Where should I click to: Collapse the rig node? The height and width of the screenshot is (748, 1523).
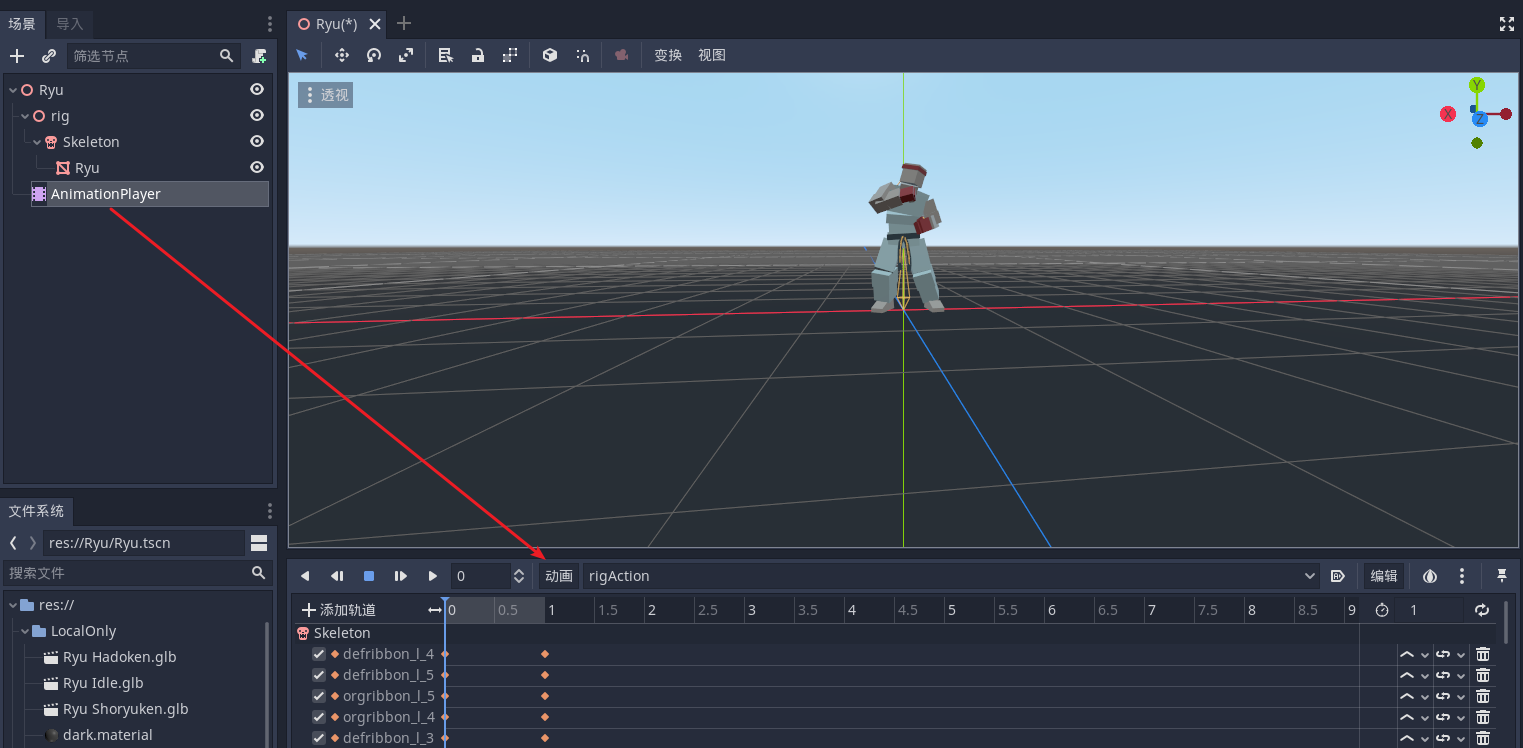click(25, 116)
